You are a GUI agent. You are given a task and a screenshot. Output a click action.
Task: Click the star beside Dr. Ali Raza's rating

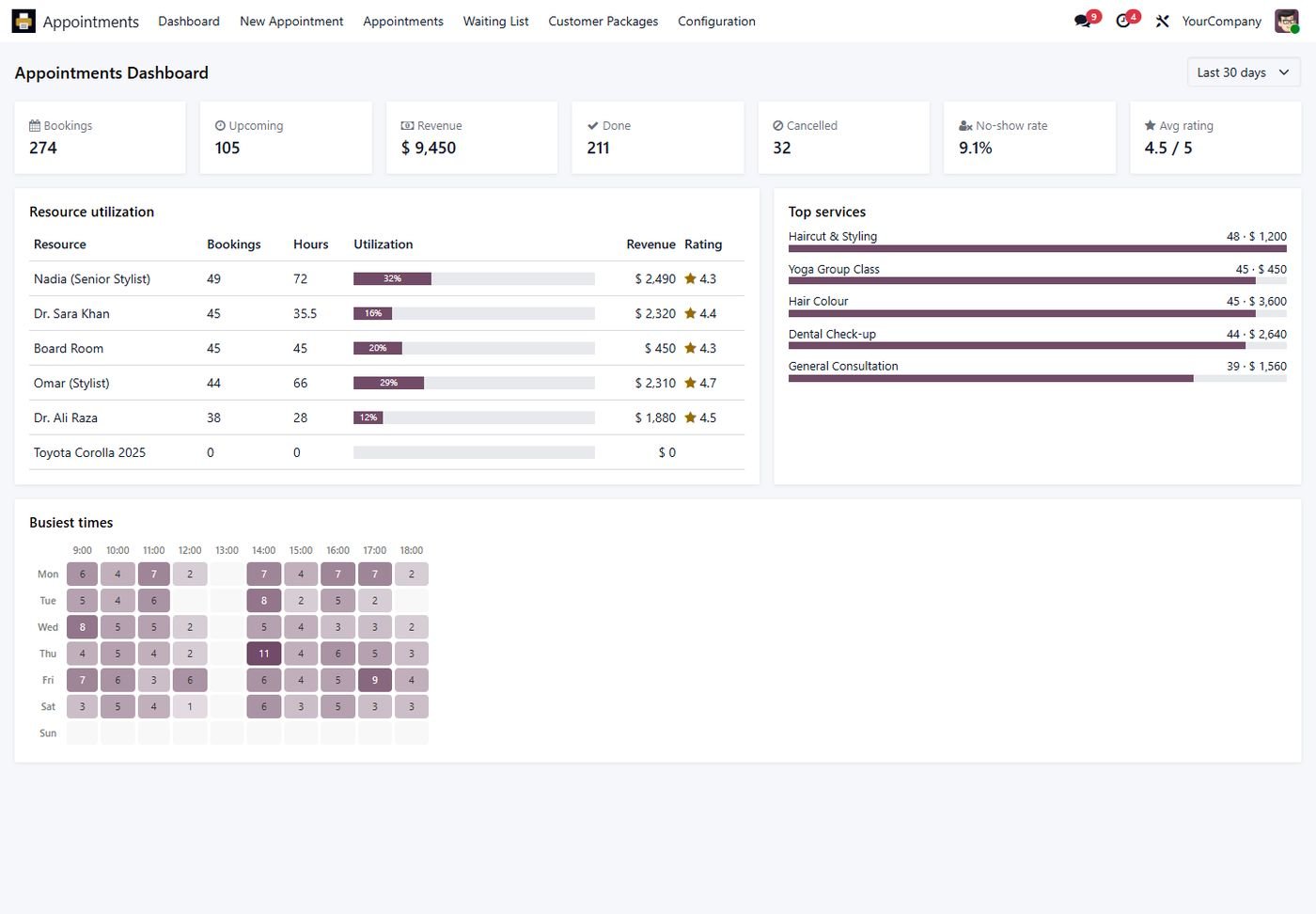tap(690, 418)
